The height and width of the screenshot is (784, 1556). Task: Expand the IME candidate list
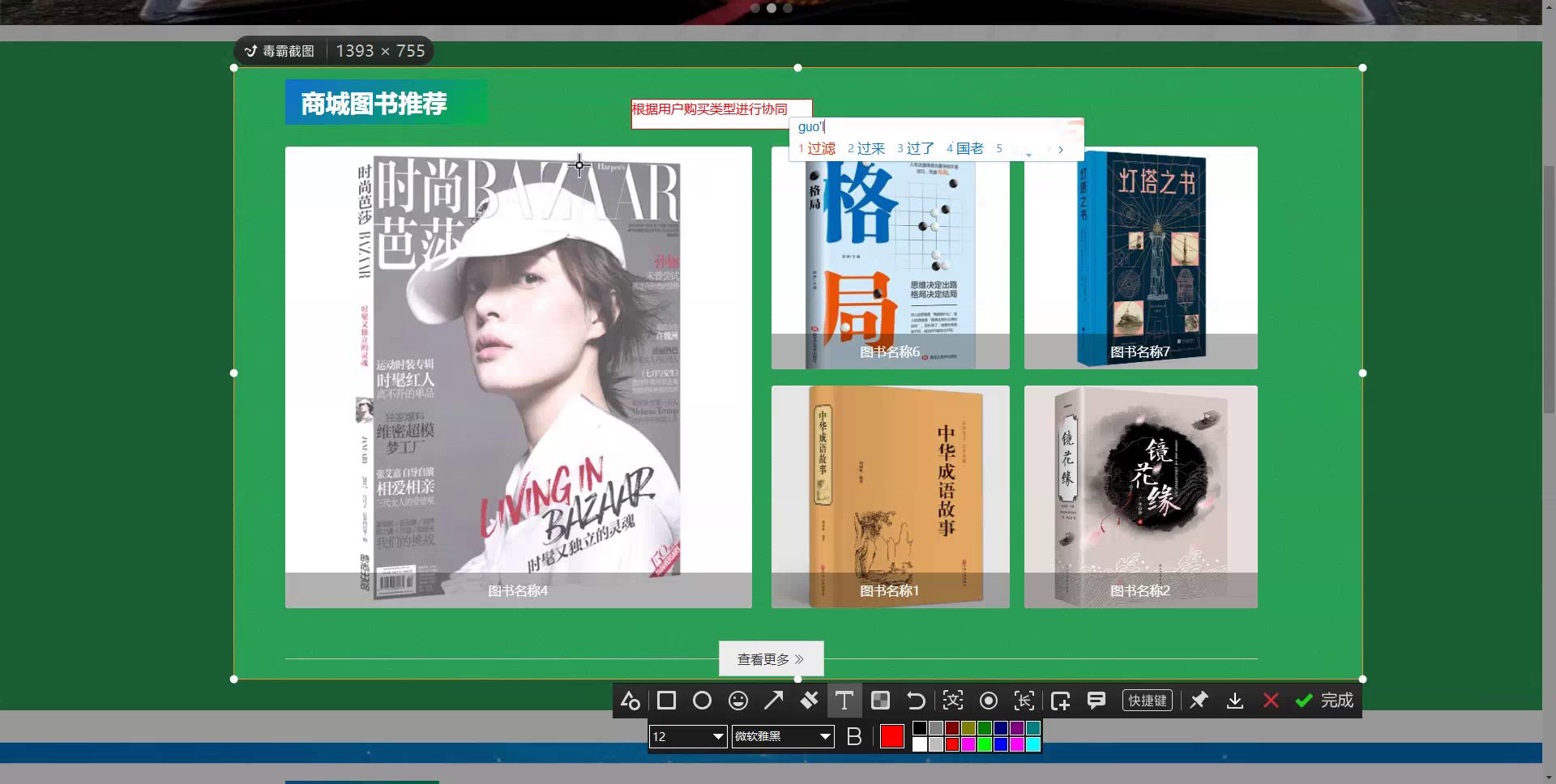pyautogui.click(x=1028, y=154)
